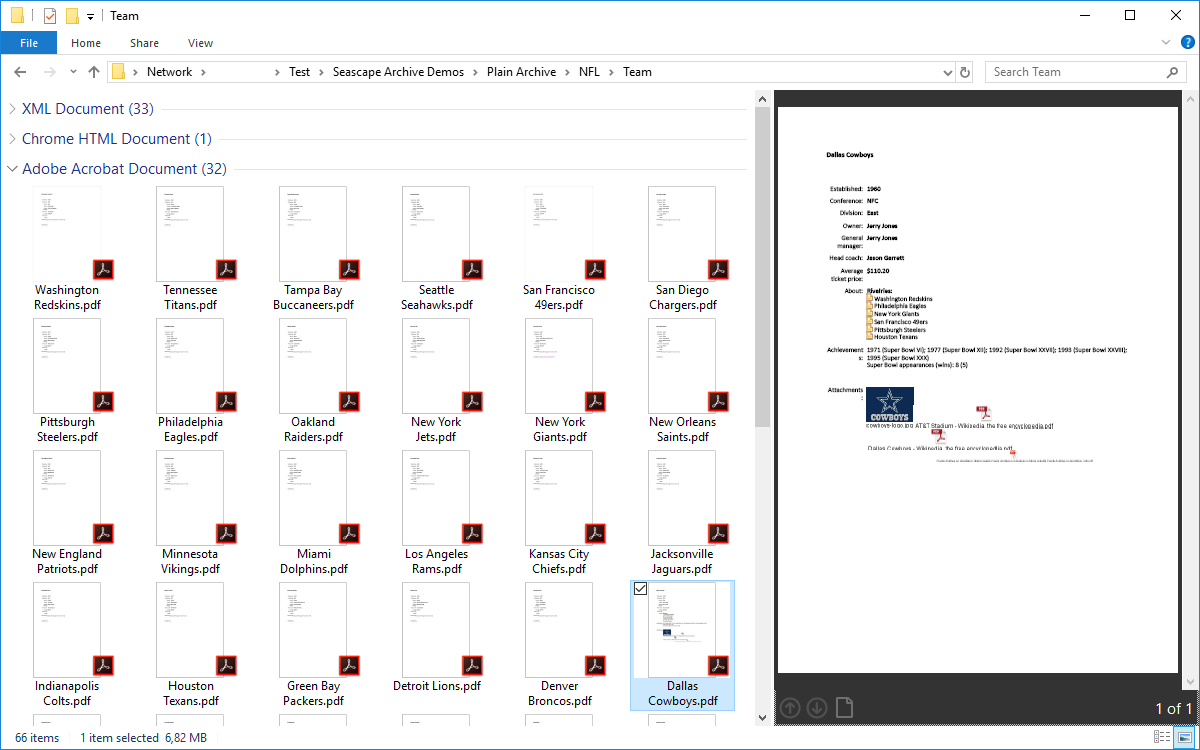Open the View ribbon tab
Image resolution: width=1200 pixels, height=750 pixels.
(x=201, y=43)
